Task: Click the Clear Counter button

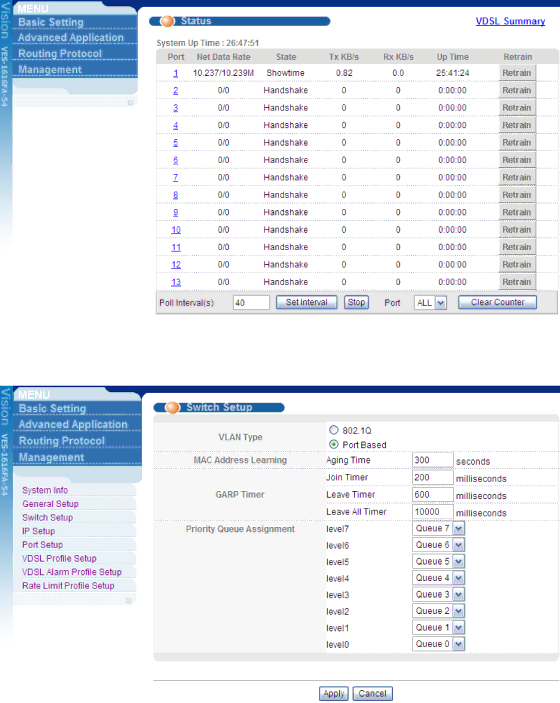Action: pos(497,302)
